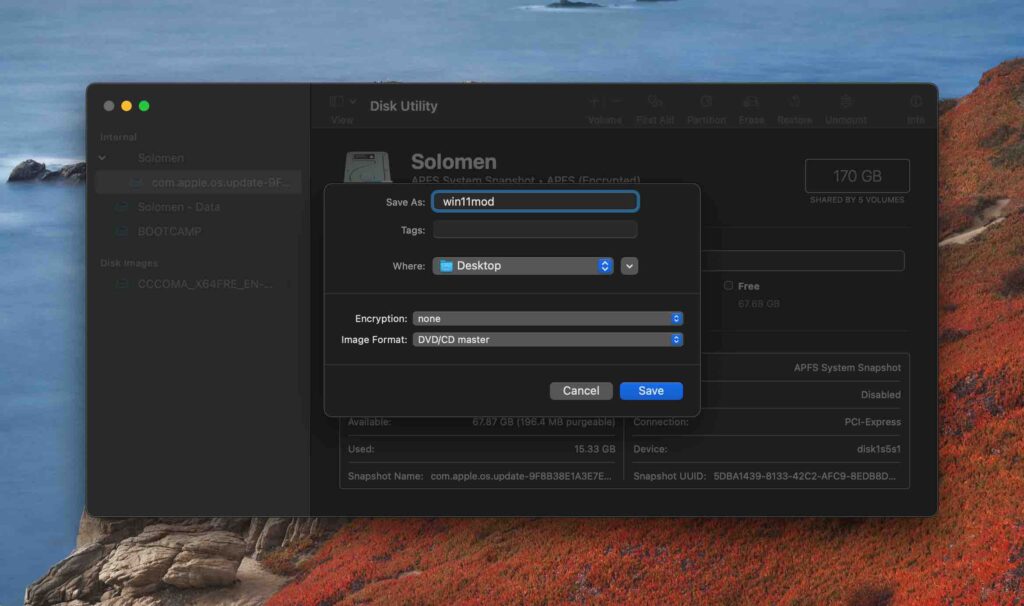Click the Cancel button in the dialog

tap(581, 391)
